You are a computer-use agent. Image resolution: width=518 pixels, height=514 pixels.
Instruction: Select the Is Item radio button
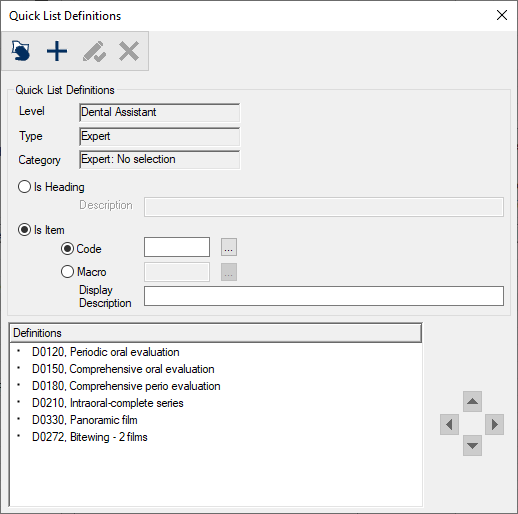[24, 230]
